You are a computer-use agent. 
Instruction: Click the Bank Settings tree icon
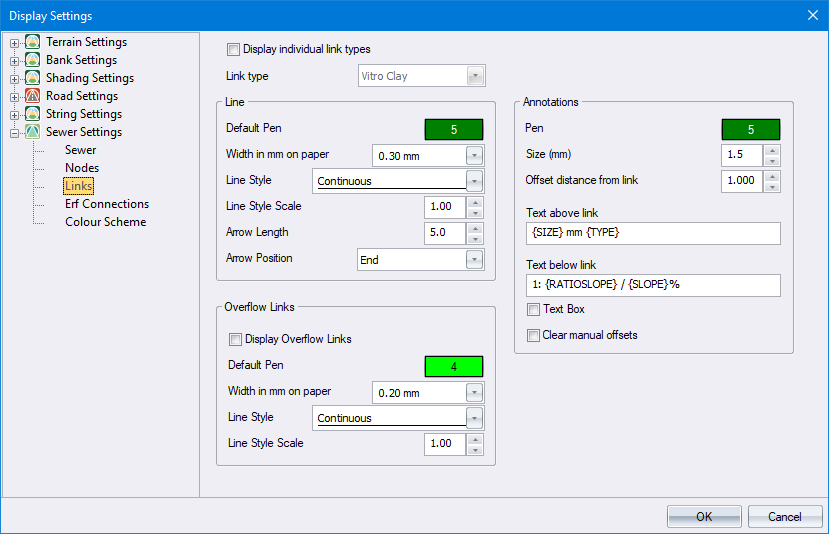click(33, 60)
